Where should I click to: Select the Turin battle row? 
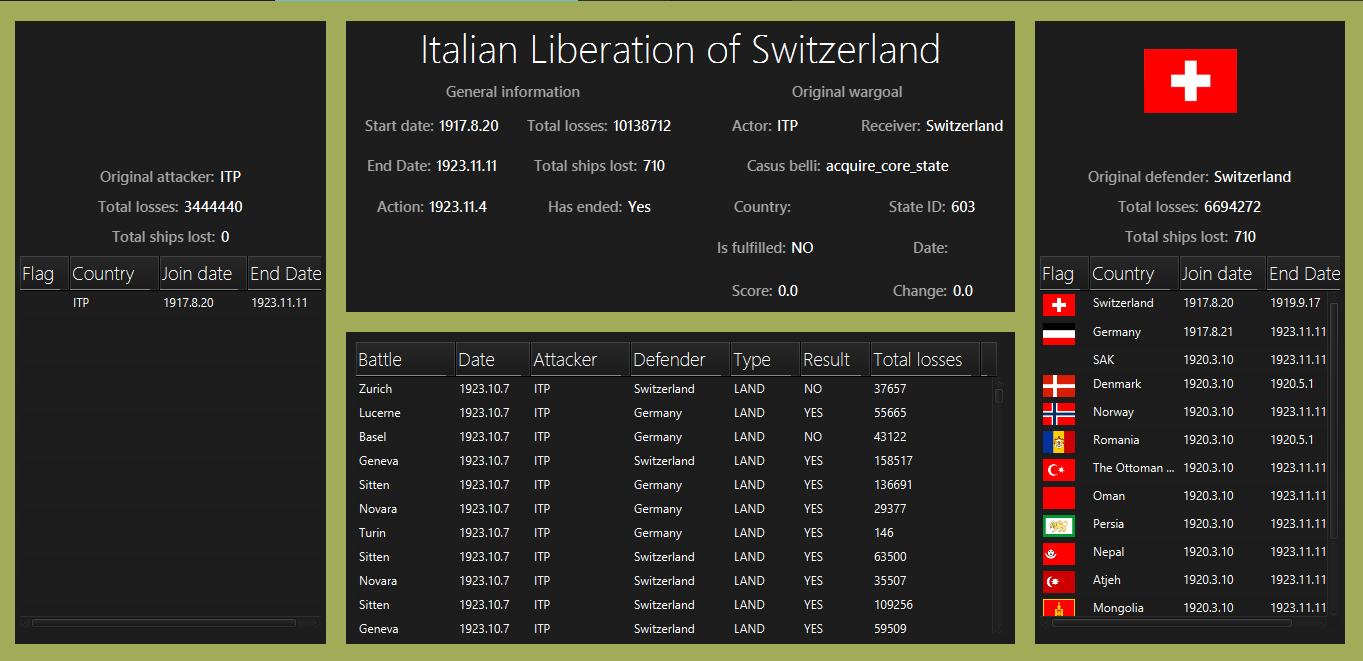click(673, 533)
